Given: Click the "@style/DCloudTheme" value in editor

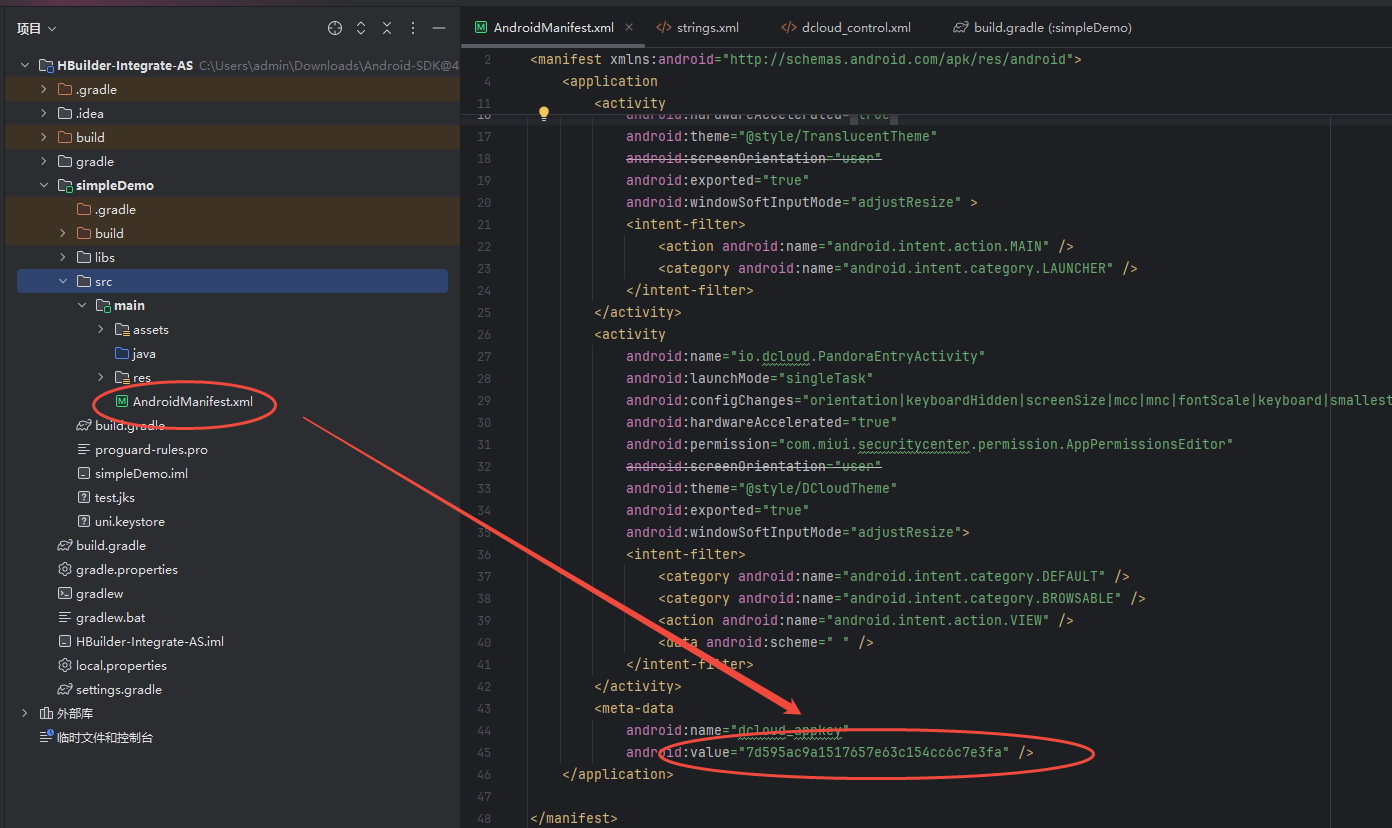Looking at the screenshot, I should point(818,488).
